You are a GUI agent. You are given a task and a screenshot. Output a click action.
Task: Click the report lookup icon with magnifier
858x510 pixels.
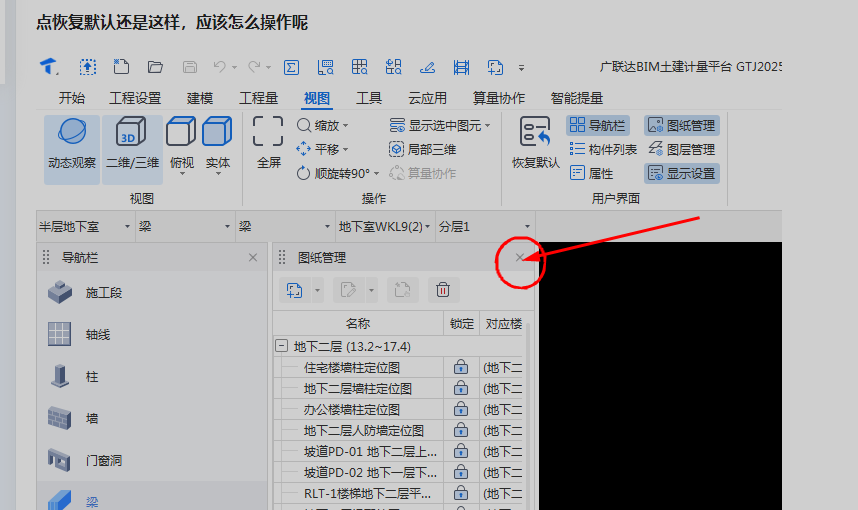click(326, 67)
